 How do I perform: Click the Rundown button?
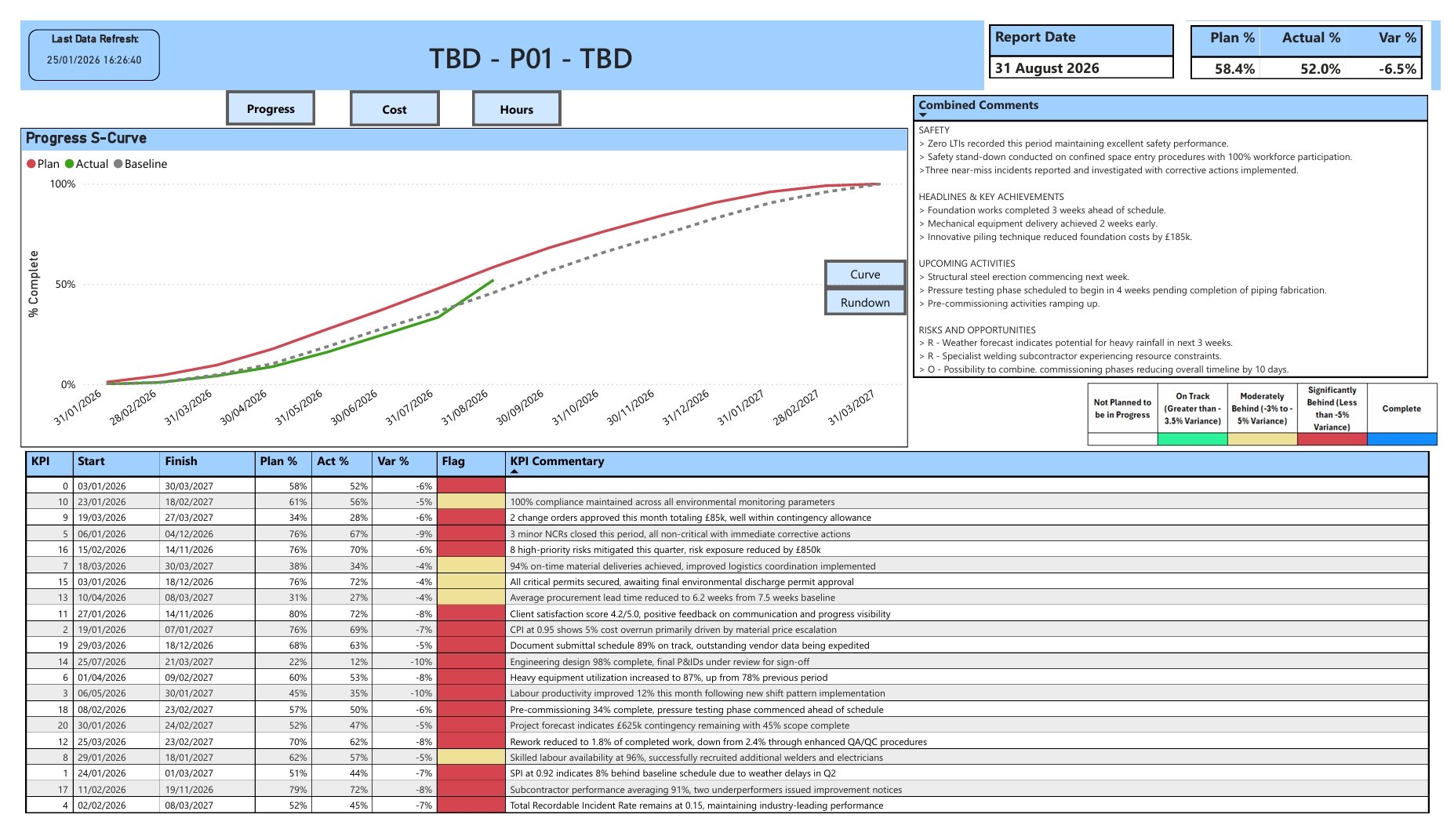pos(864,301)
